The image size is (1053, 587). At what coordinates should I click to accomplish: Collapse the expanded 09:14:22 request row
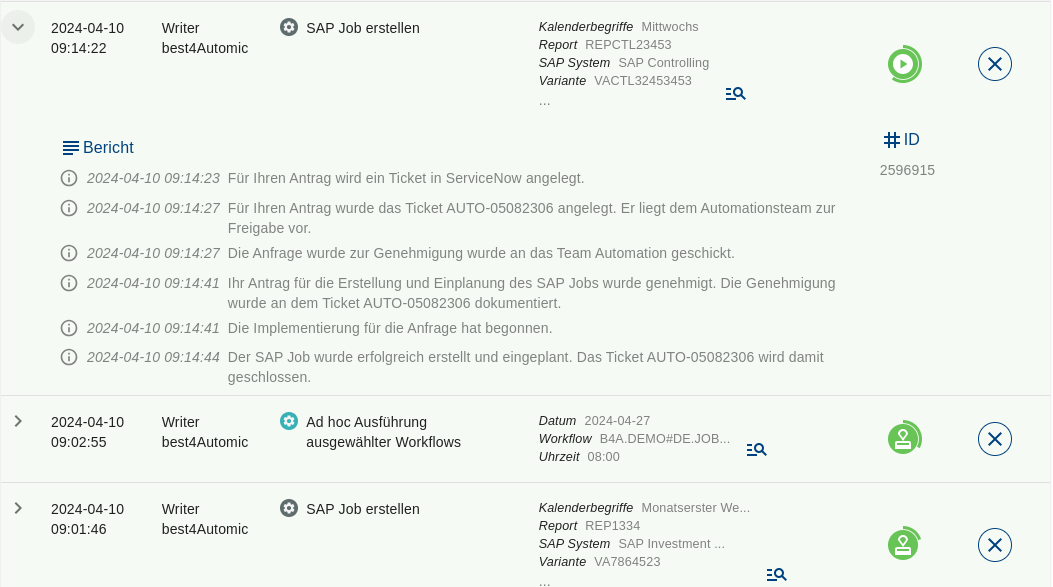pyautogui.click(x=18, y=27)
